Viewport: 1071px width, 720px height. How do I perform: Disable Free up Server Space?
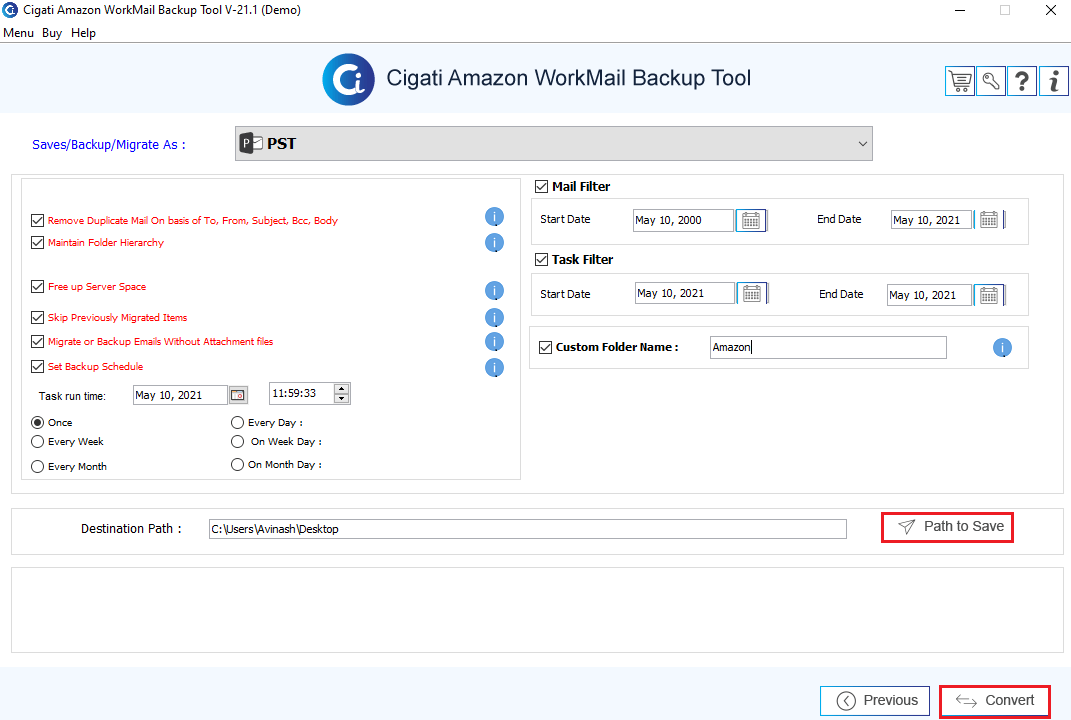[38, 286]
